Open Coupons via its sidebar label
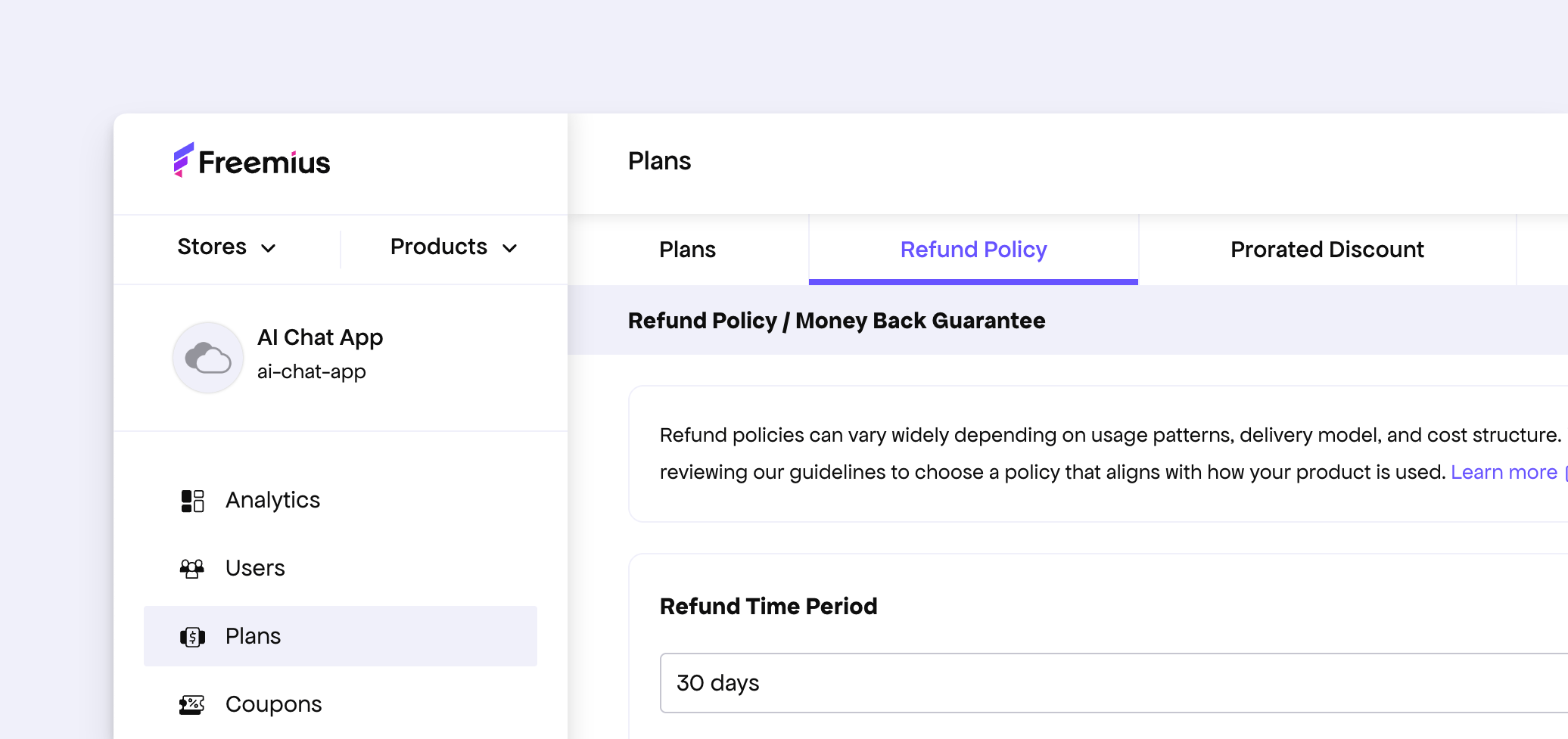The image size is (1568, 739). click(273, 704)
